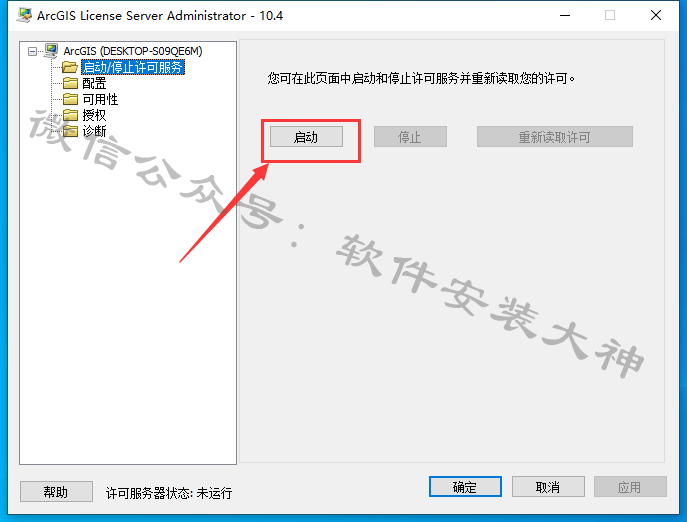Click the folder icon beside 授权
The image size is (687, 522).
click(70, 115)
